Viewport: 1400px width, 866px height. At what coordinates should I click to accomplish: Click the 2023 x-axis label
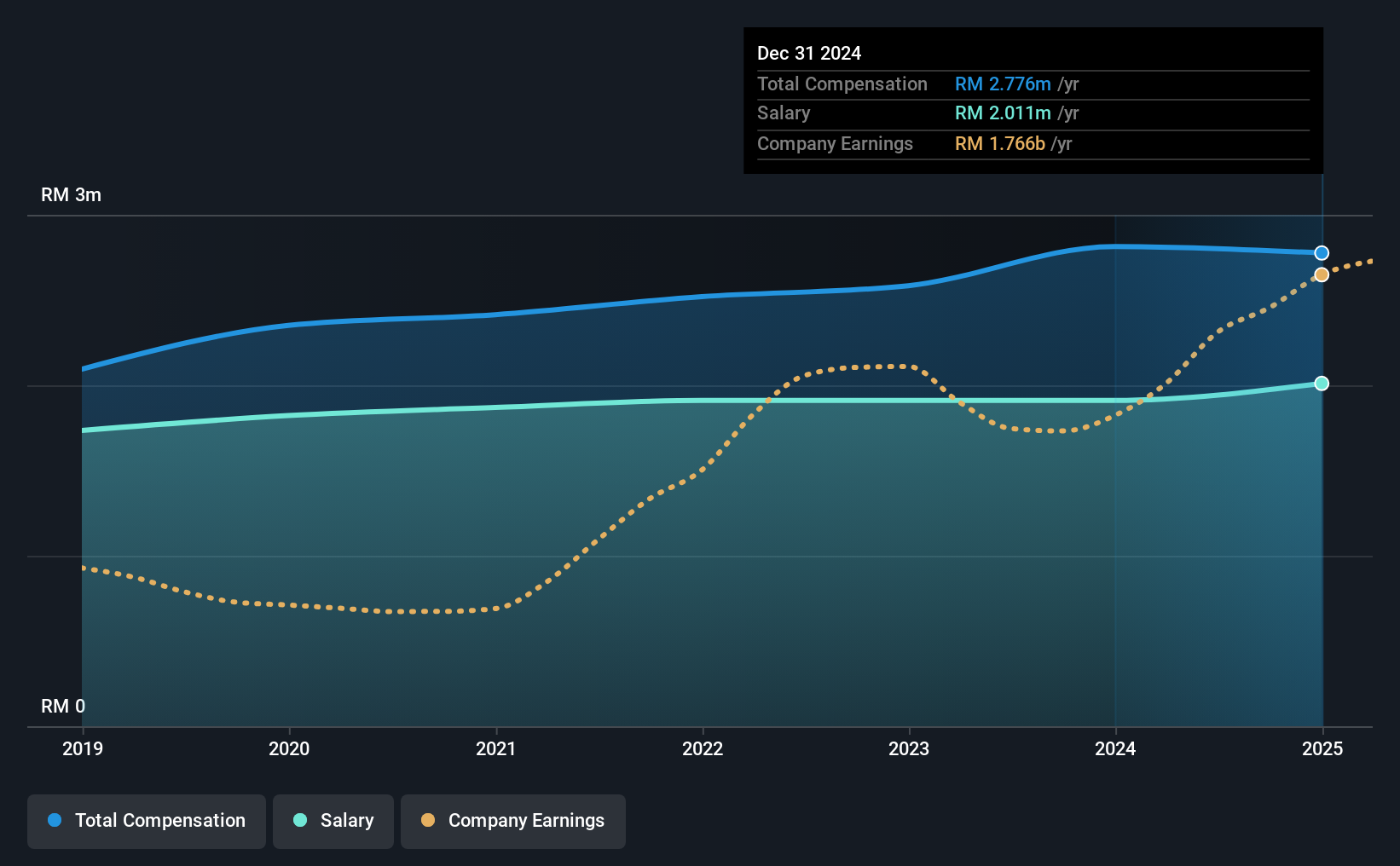click(x=909, y=748)
